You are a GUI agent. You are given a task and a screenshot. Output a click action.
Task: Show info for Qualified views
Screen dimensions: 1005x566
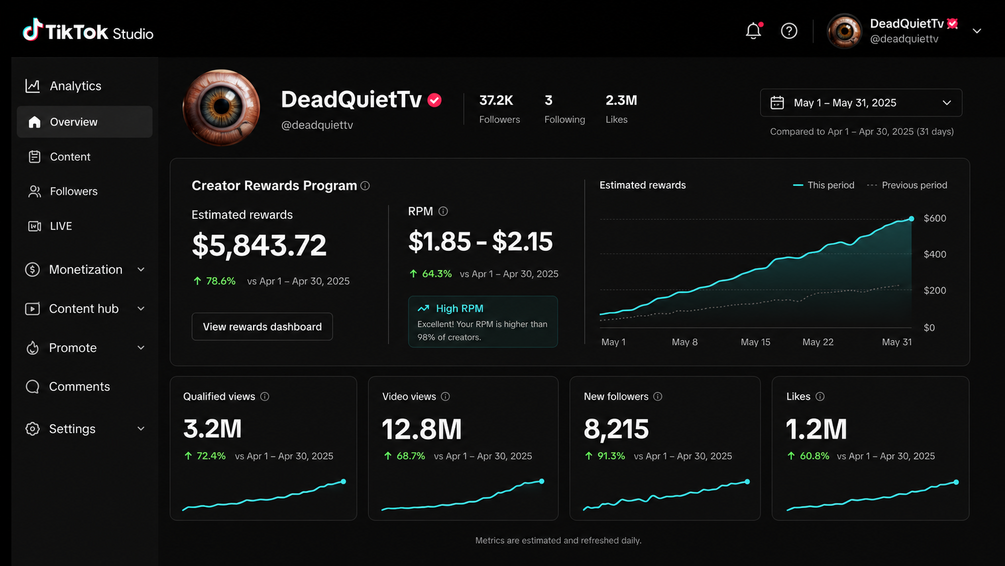pyautogui.click(x=265, y=397)
